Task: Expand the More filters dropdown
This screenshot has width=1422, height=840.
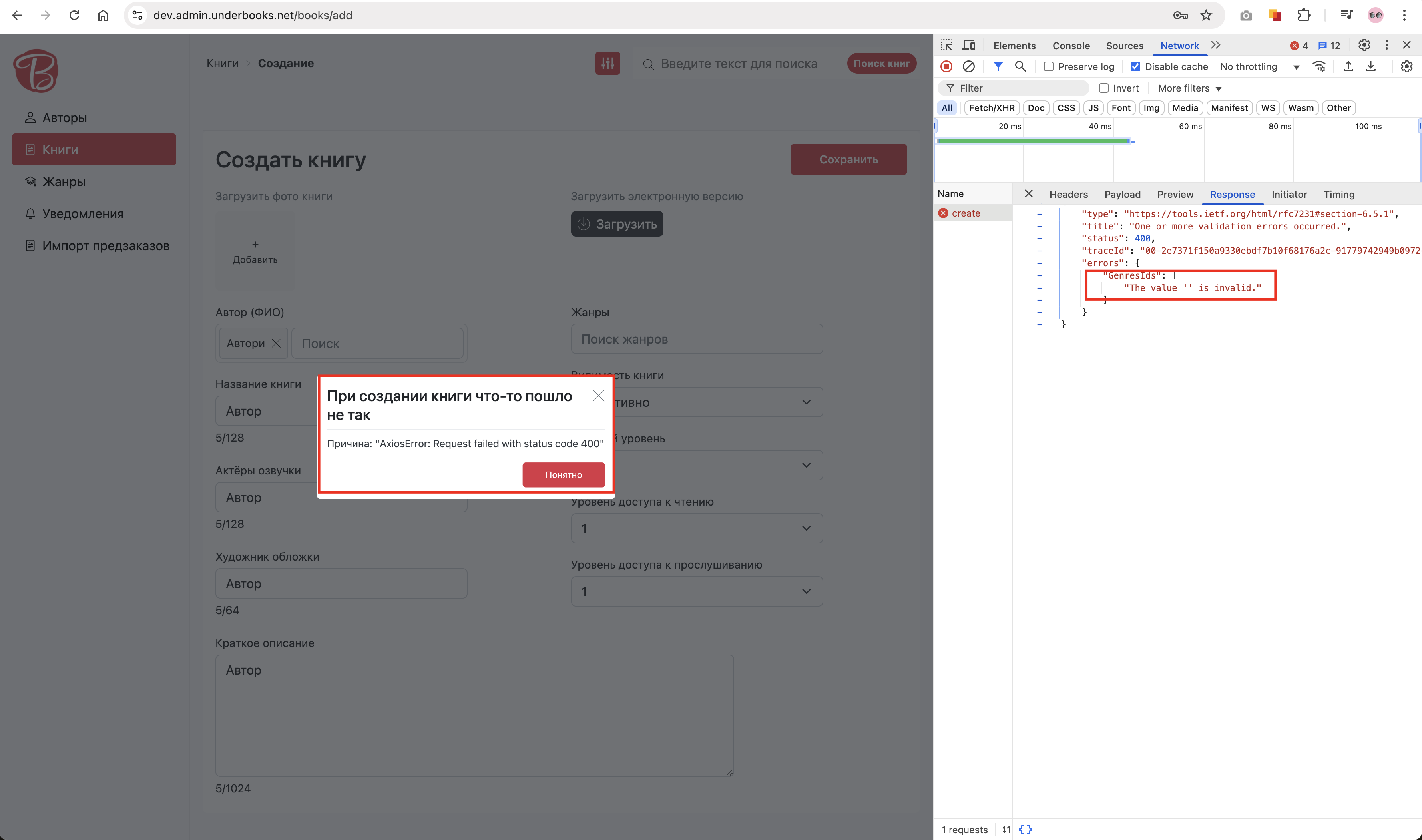Action: pos(1189,88)
